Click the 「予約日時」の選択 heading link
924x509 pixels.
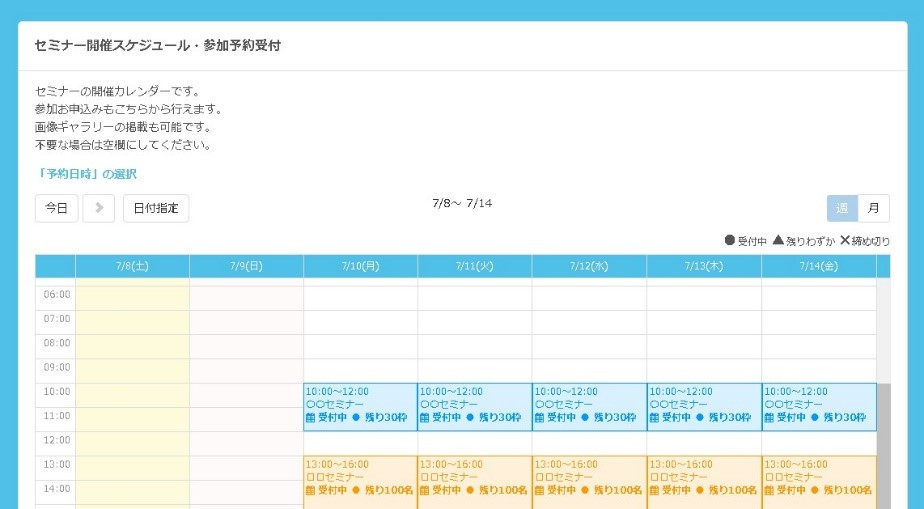[86, 174]
